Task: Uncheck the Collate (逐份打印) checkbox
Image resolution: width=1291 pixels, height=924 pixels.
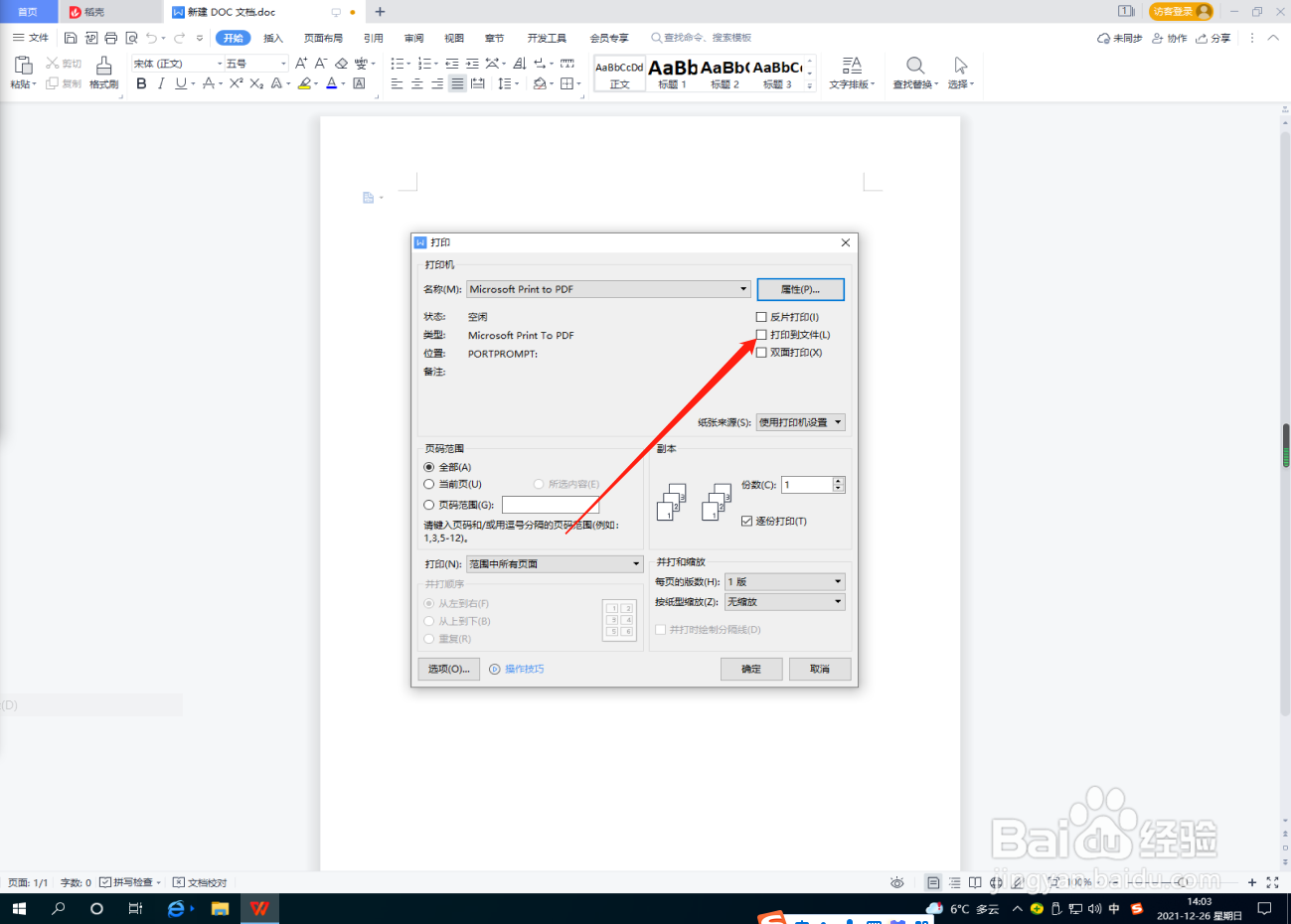Action: [x=746, y=521]
